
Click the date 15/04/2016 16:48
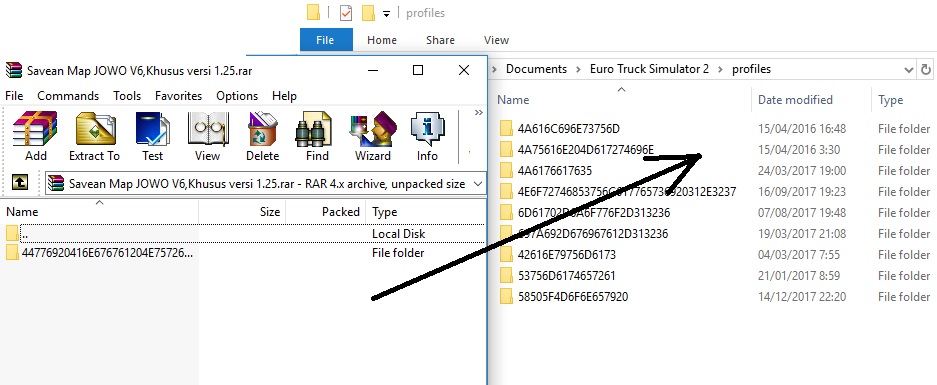[x=802, y=129]
